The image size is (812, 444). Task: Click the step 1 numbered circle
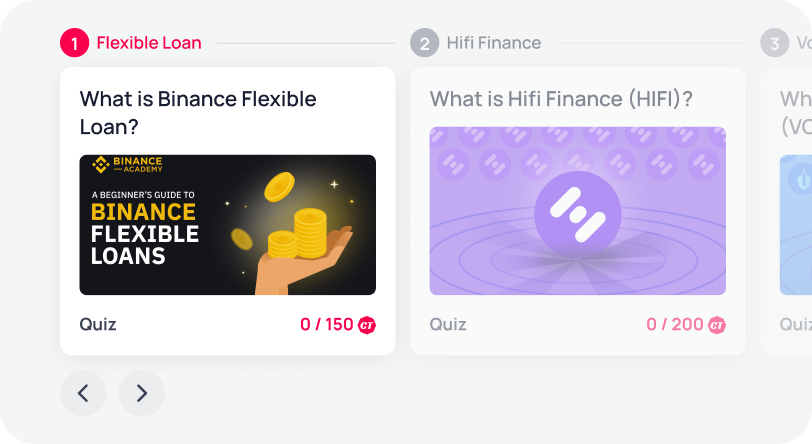tap(74, 43)
